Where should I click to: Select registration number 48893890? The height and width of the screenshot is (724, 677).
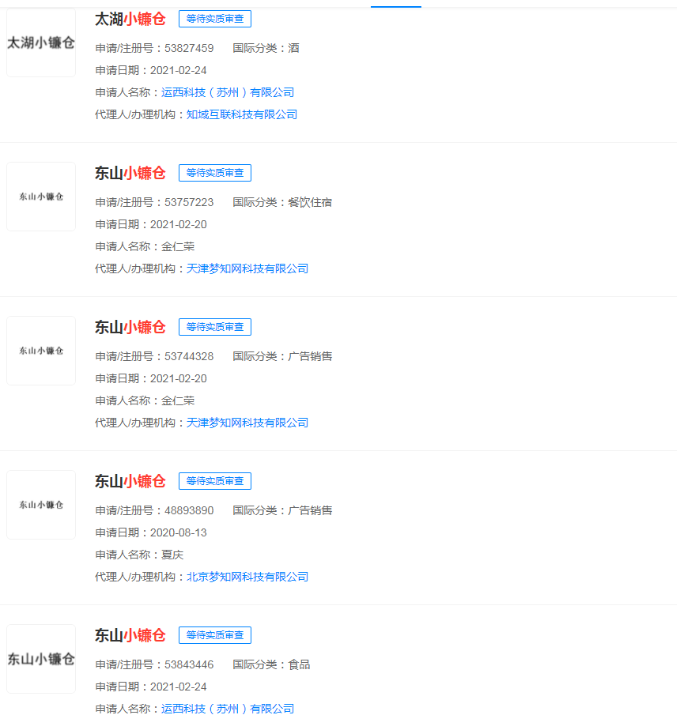[189, 511]
